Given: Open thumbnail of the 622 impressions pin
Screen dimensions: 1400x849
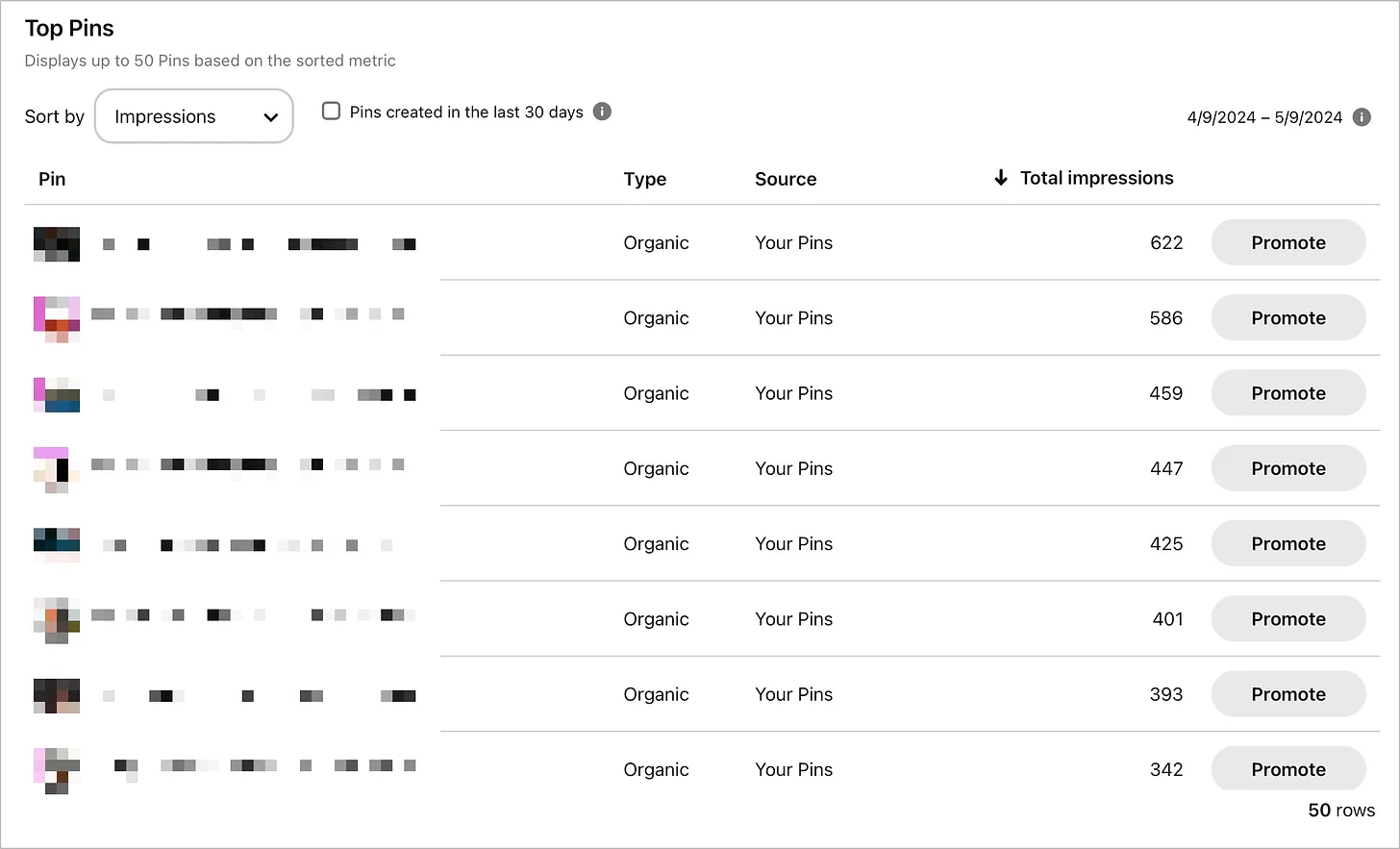Looking at the screenshot, I should click(57, 244).
